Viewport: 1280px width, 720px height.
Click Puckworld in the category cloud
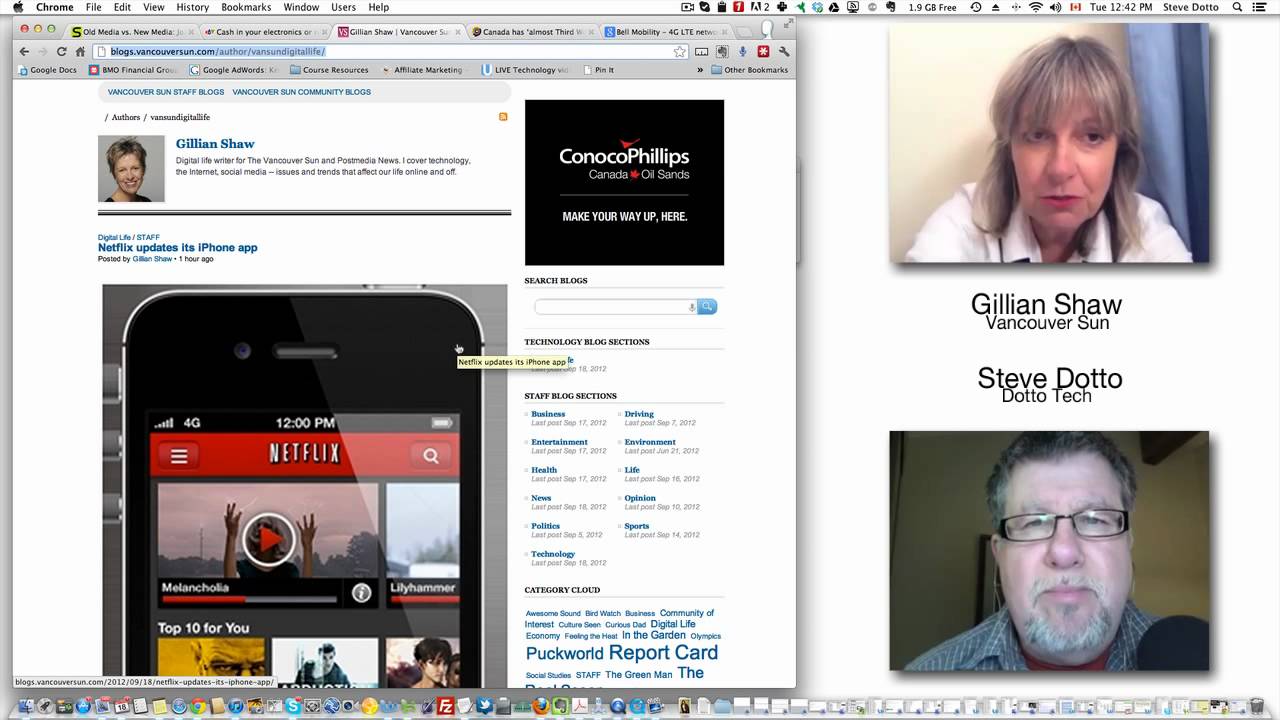[564, 654]
